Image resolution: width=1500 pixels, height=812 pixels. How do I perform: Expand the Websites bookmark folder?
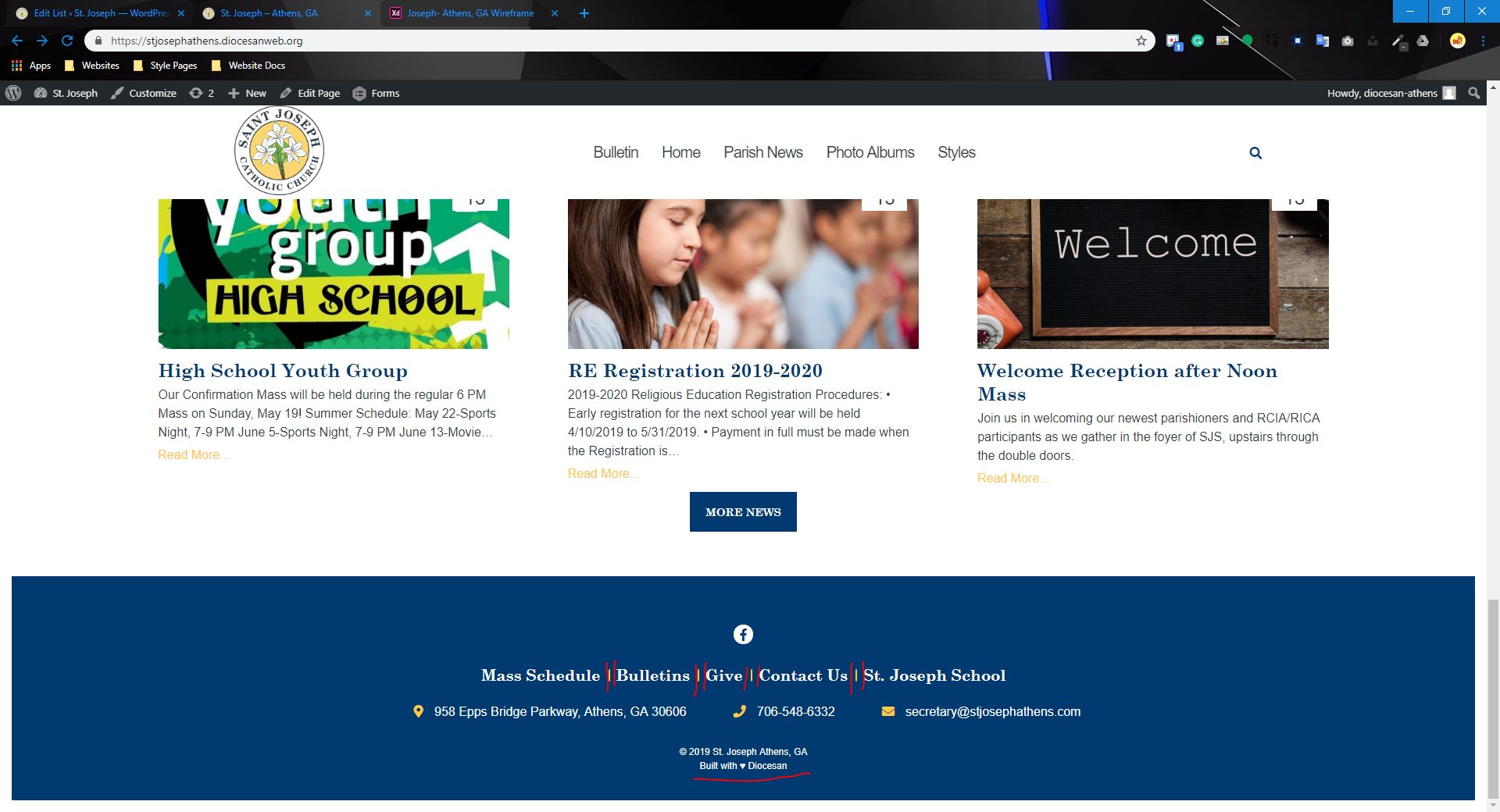(x=92, y=66)
